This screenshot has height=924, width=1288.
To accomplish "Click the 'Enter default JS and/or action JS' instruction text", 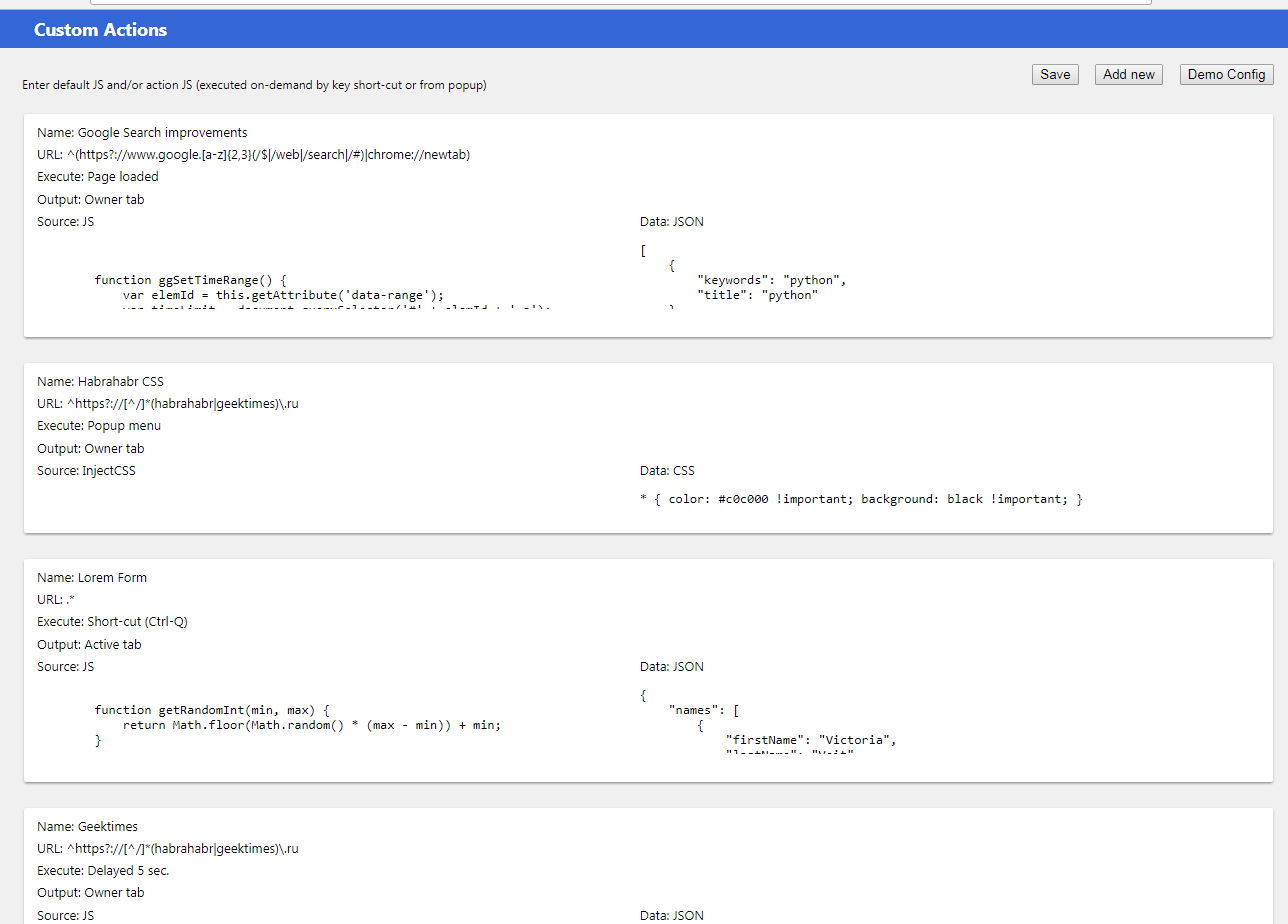I will pyautogui.click(x=254, y=86).
